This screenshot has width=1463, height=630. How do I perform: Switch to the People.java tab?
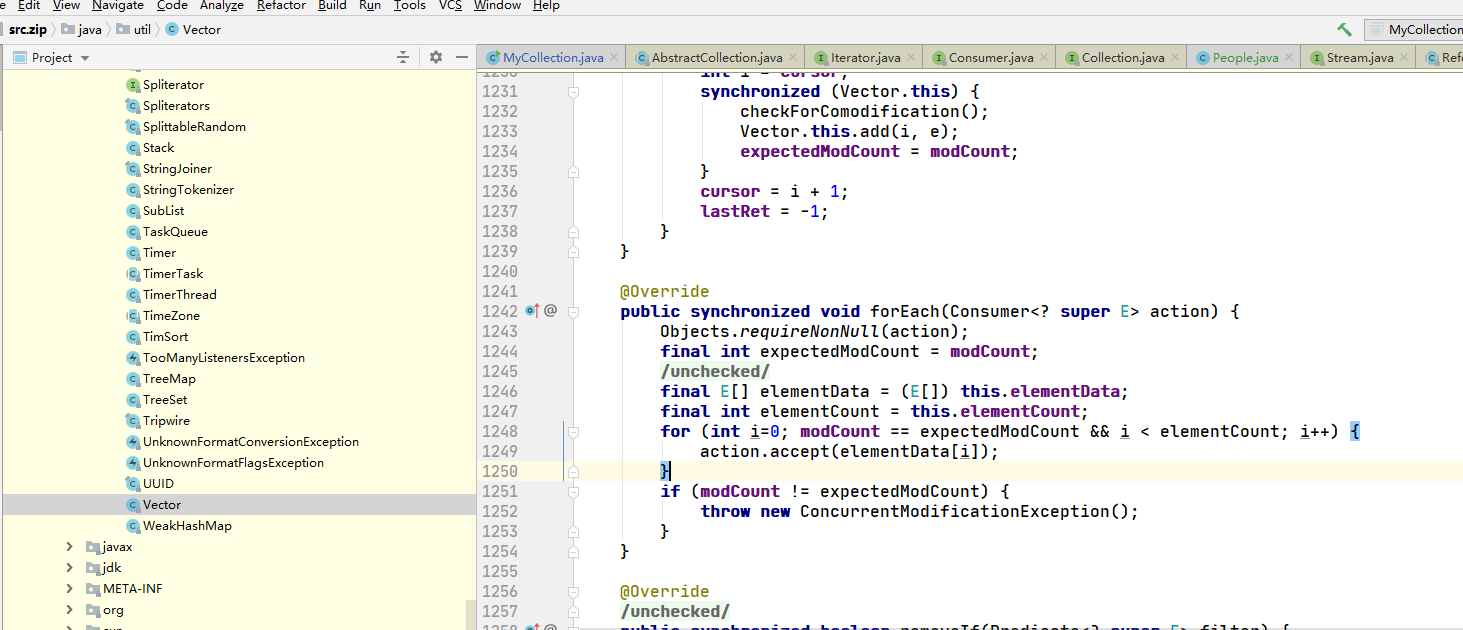1245,58
